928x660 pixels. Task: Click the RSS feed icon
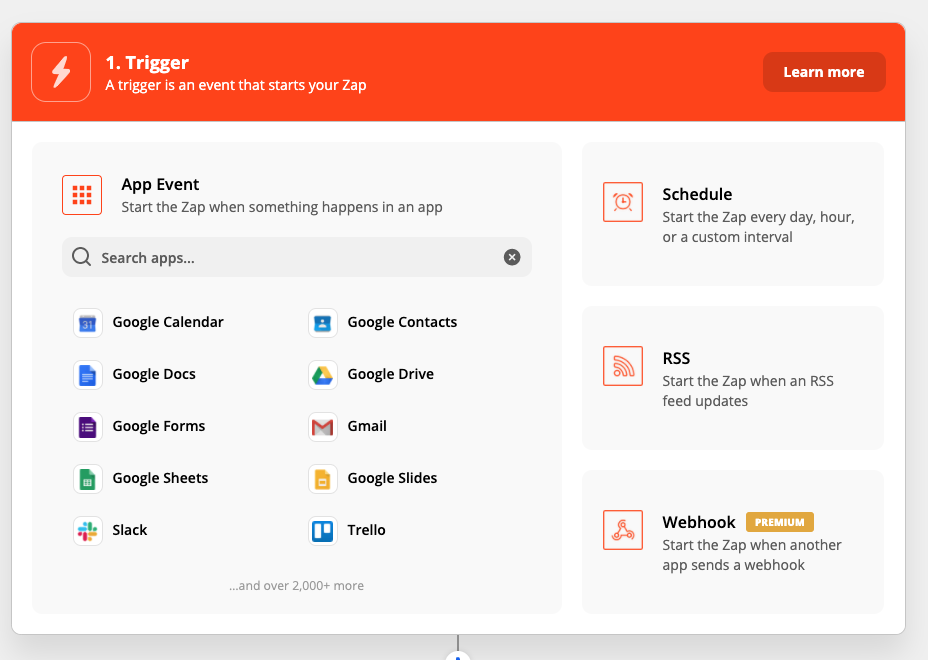622,366
